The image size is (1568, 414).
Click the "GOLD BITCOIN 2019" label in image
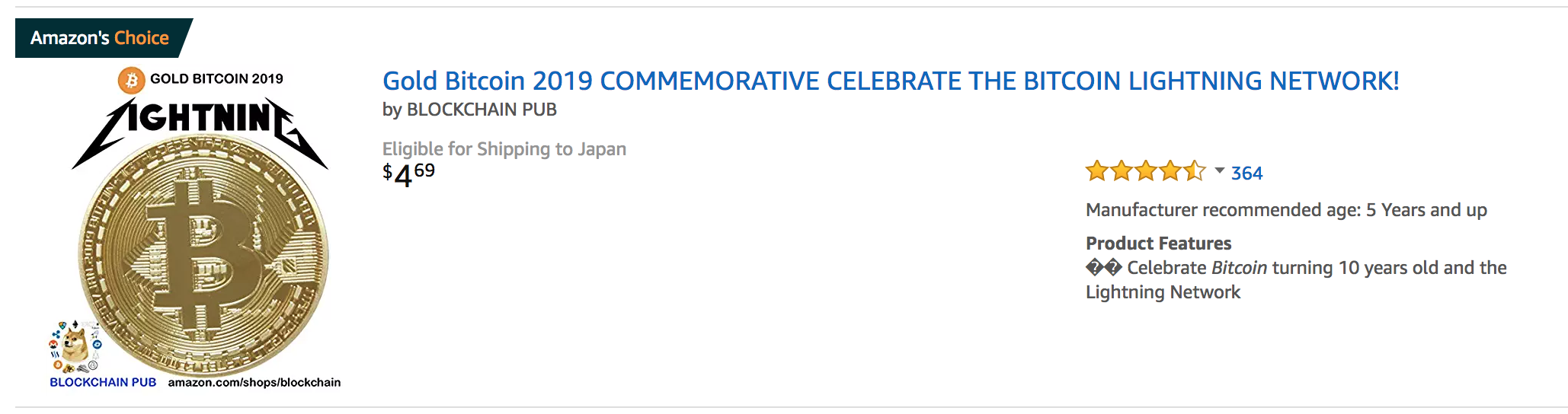click(x=216, y=79)
